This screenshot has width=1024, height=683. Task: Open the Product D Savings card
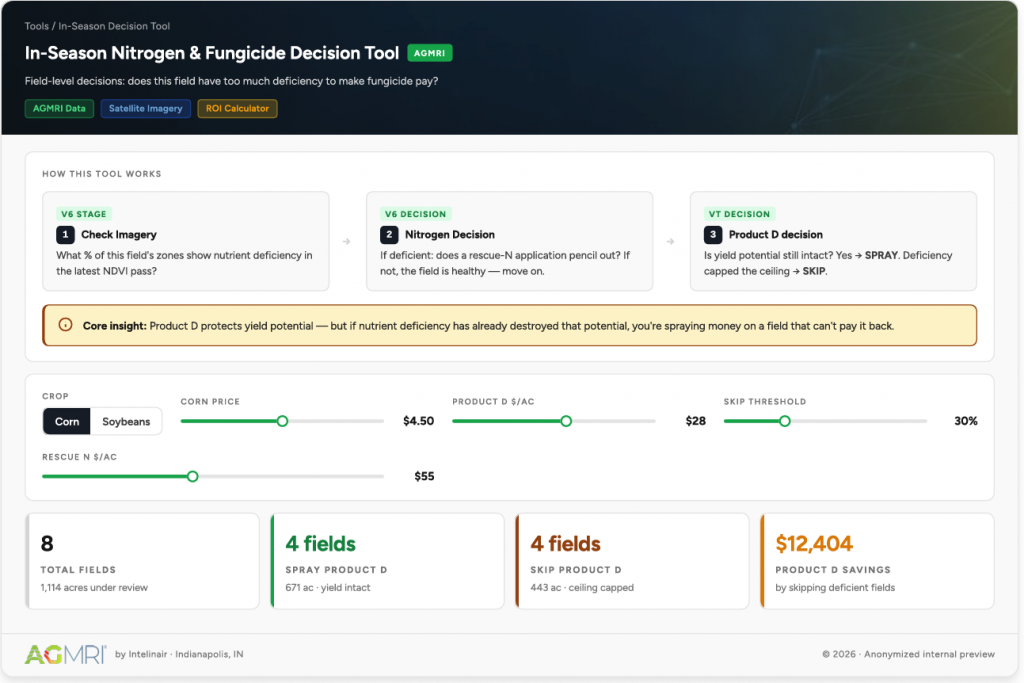click(876, 561)
